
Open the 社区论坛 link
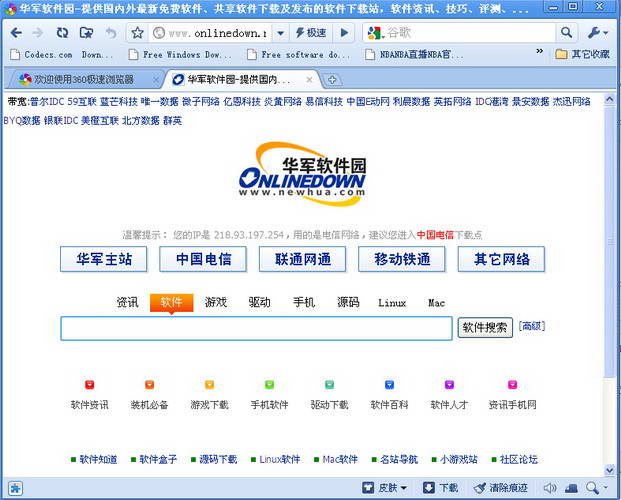519,460
